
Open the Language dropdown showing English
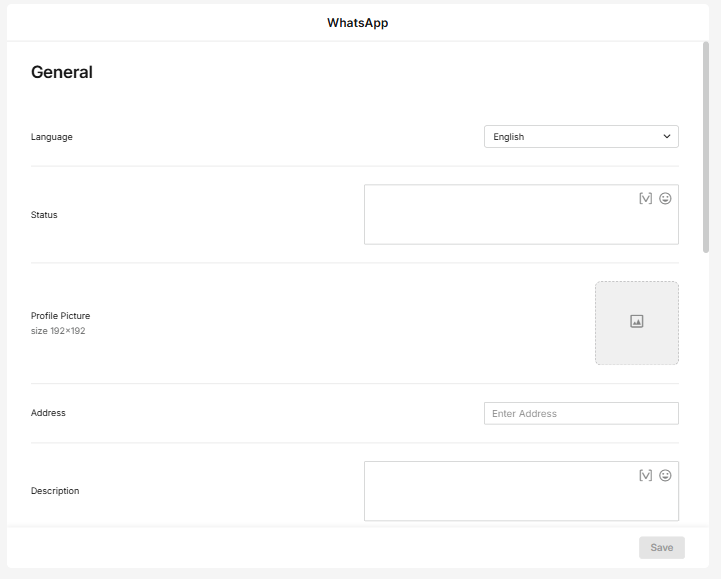tap(581, 137)
